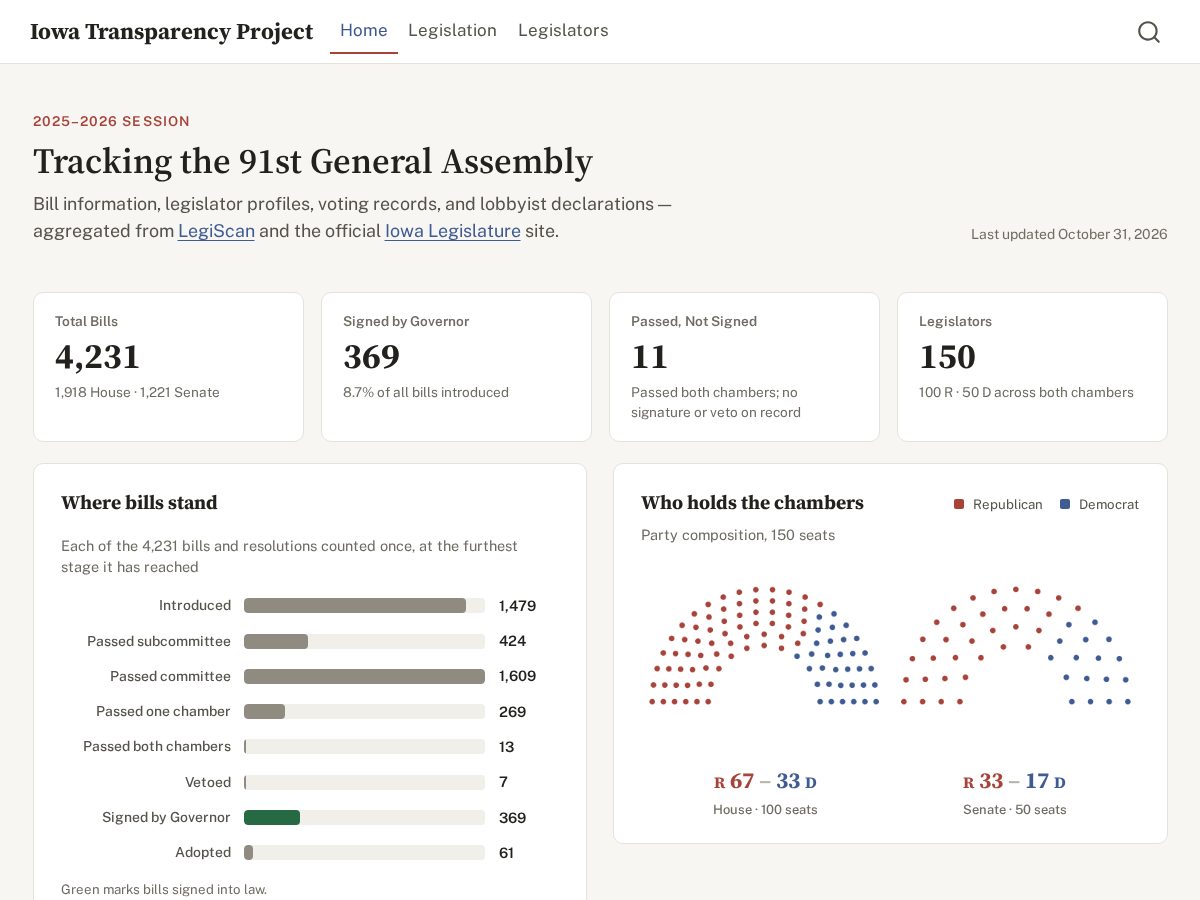
Task: Click the 'Senate · 50 seats' caption
Action: point(1015,810)
